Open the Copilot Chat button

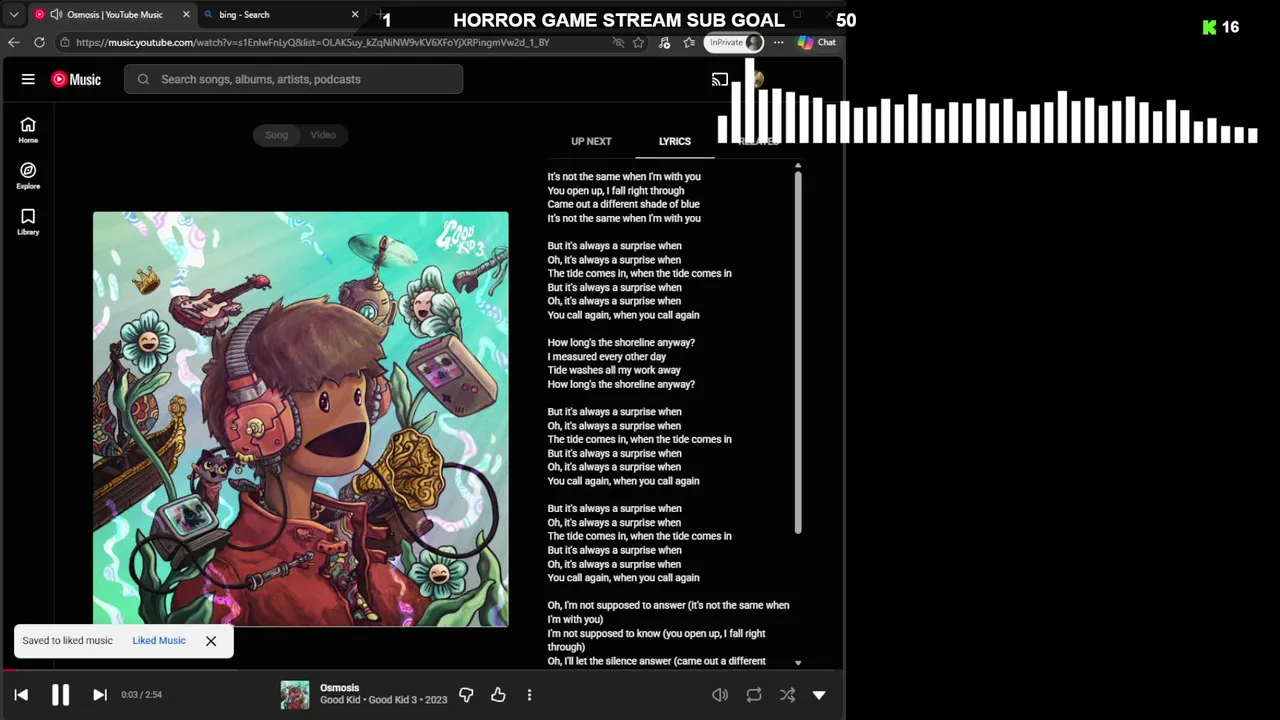pyautogui.click(x=817, y=42)
